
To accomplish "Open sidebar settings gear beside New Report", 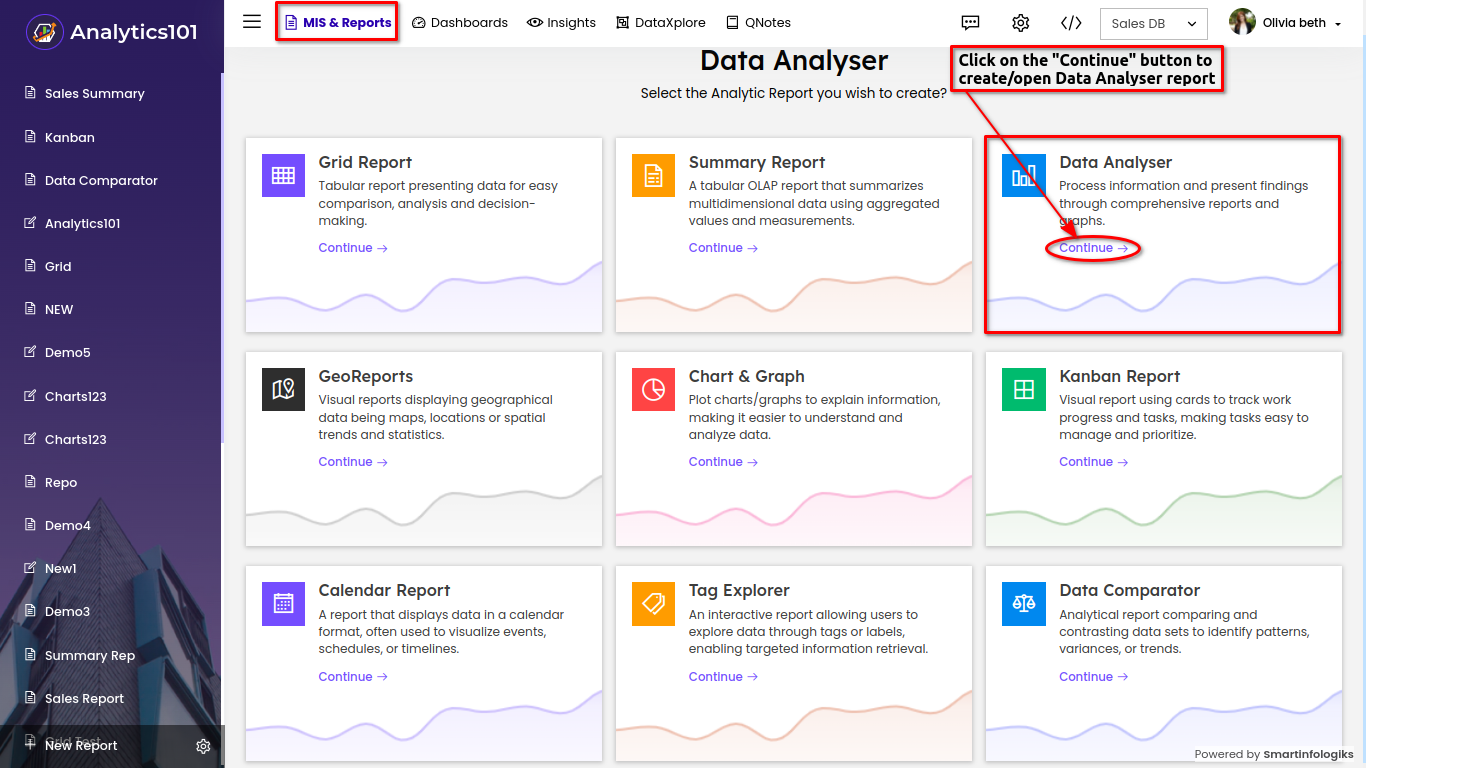I will point(203,746).
